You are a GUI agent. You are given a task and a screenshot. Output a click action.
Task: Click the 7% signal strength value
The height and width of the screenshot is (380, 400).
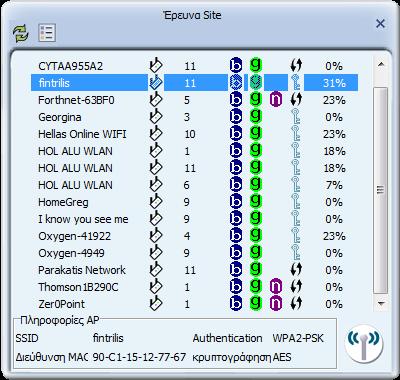coord(334,185)
